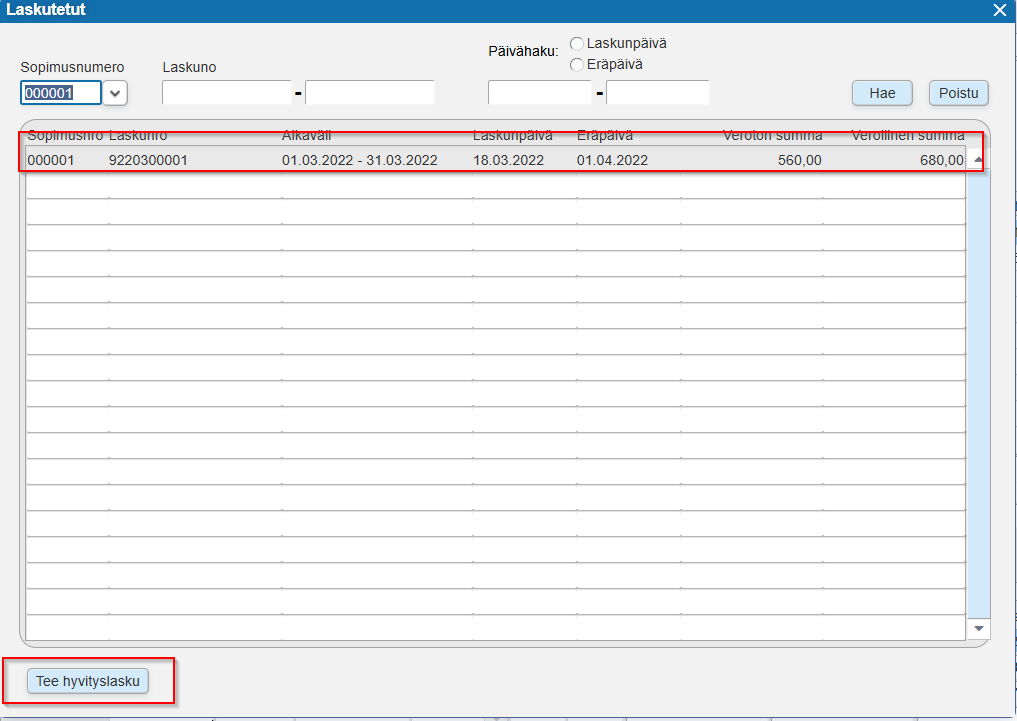The image size is (1017, 721).
Task: Click the second Laskuno range field
Action: pos(370,93)
